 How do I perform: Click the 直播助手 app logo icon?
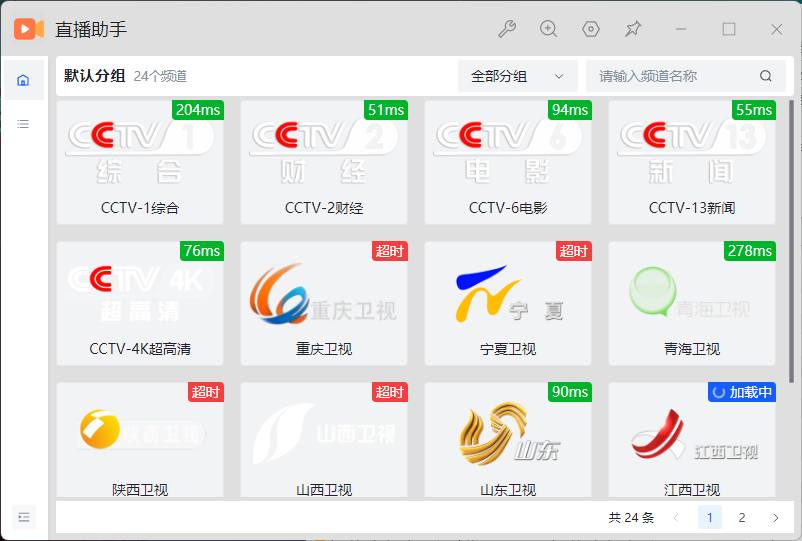[29, 29]
